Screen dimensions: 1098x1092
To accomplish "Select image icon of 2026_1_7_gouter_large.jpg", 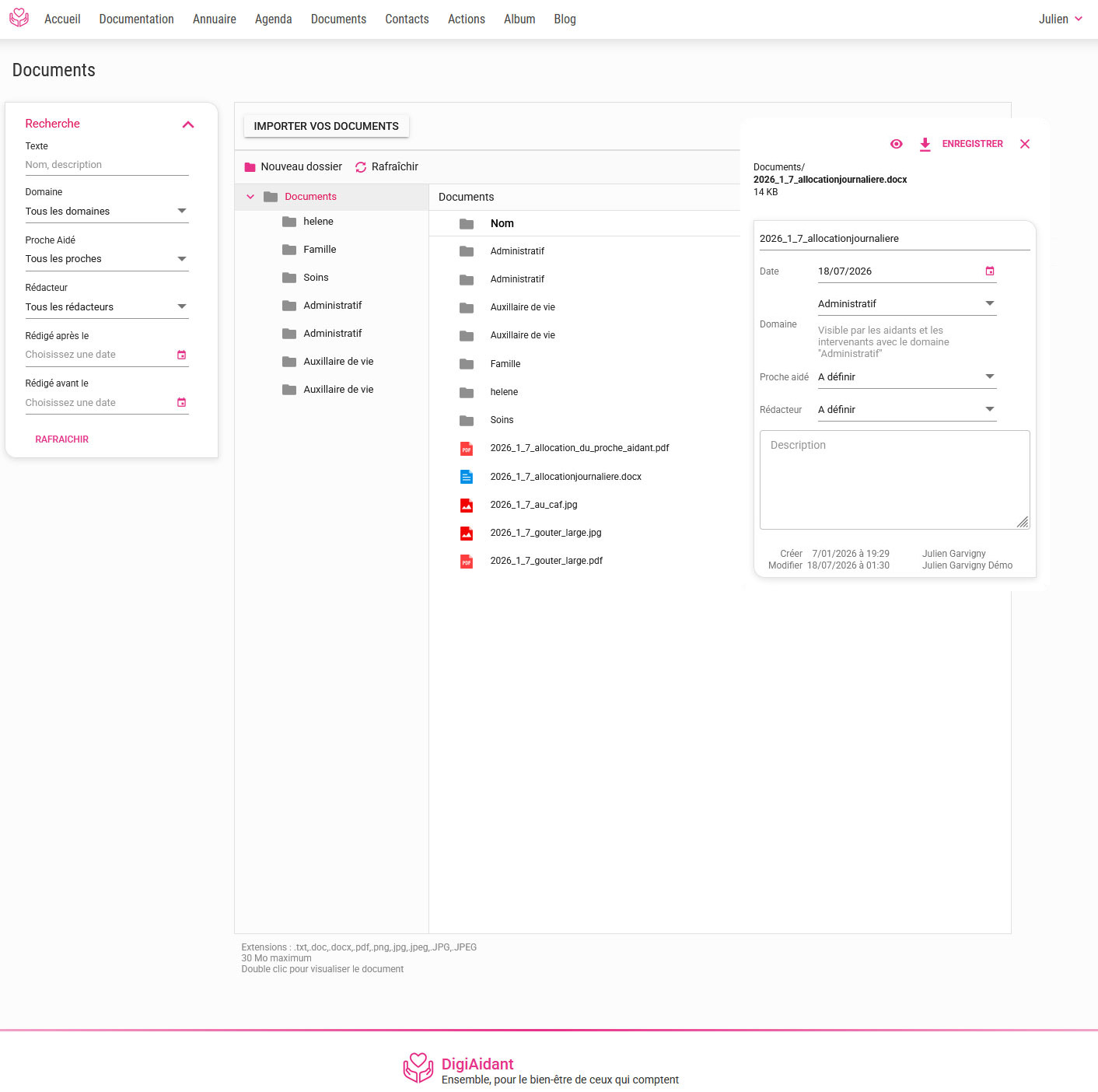I will [467, 533].
